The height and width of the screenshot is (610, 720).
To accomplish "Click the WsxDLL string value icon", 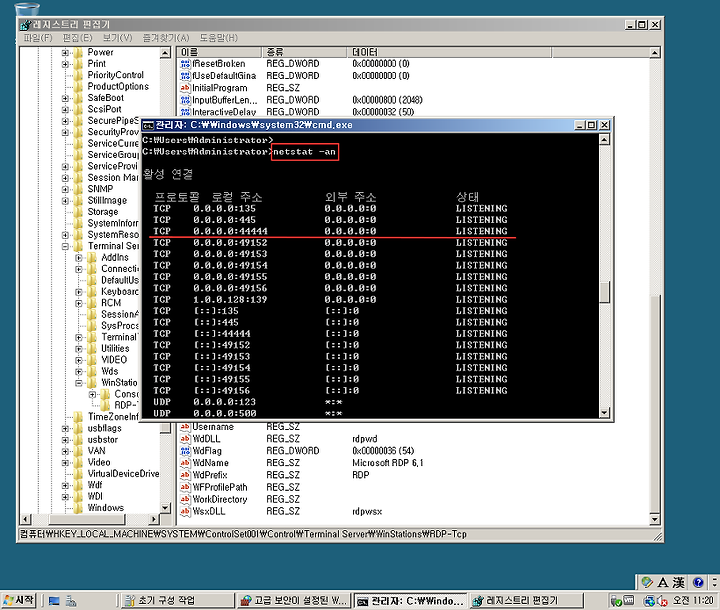I will [185, 511].
